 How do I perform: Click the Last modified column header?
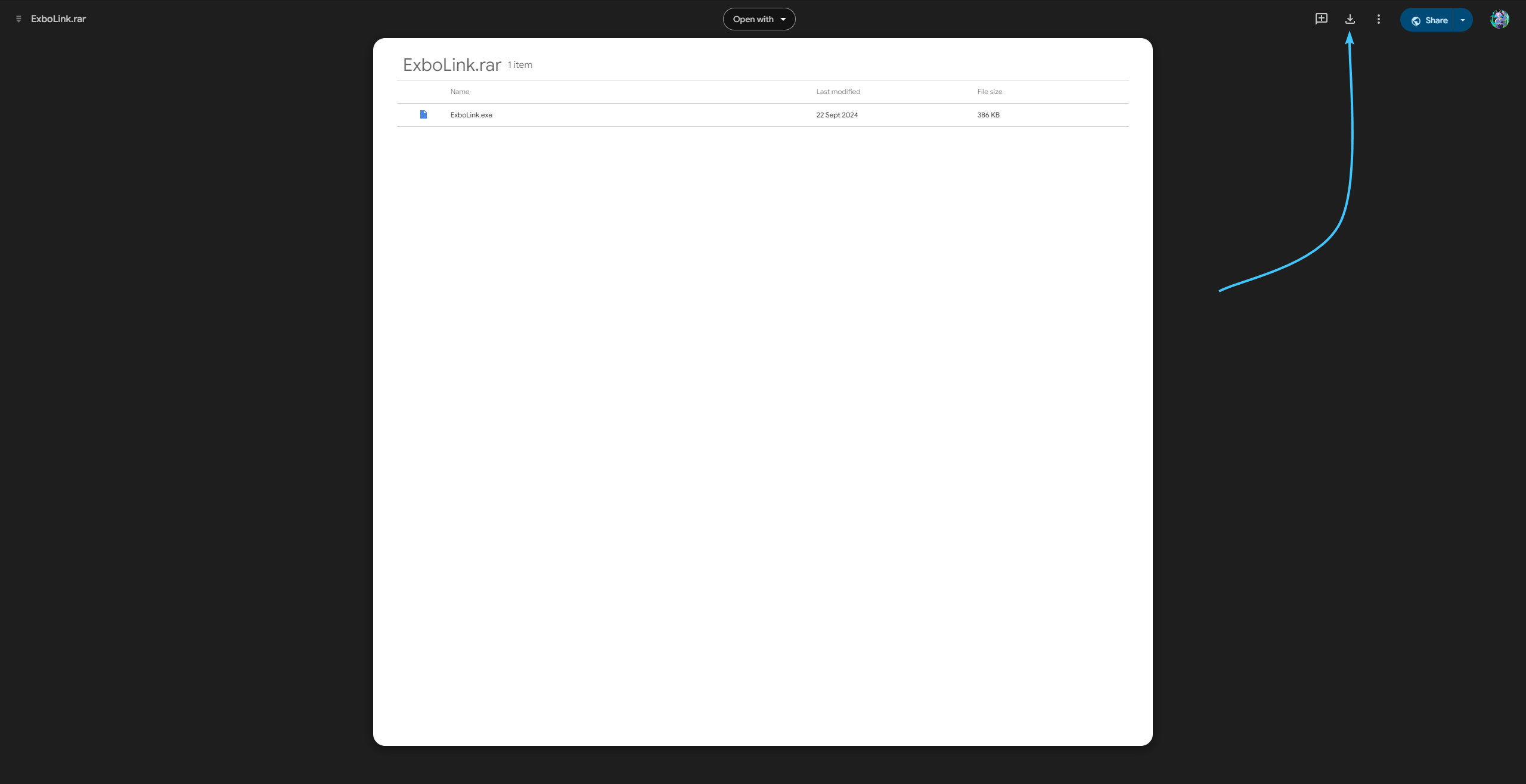(x=838, y=92)
